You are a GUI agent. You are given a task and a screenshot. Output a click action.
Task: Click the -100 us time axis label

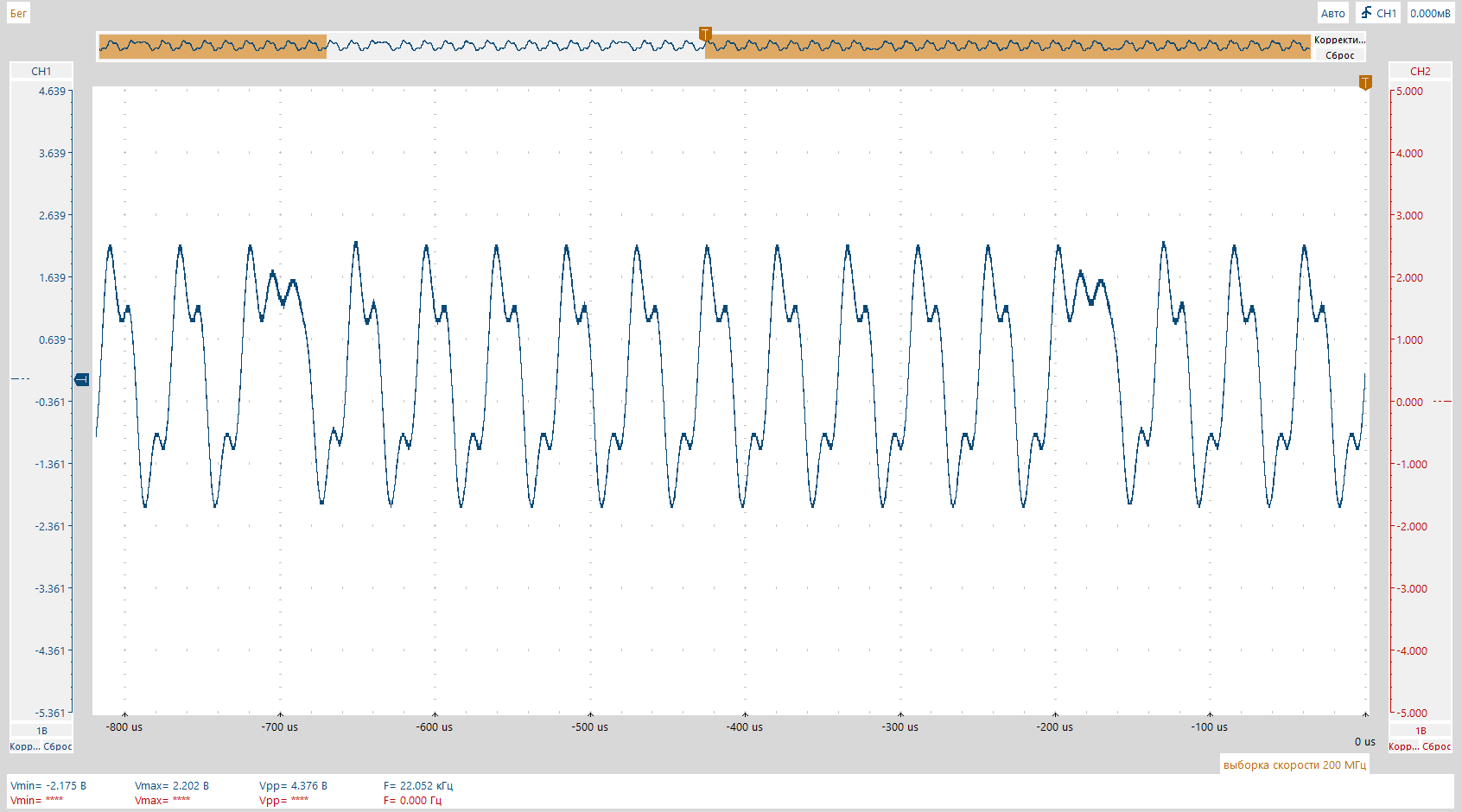pyautogui.click(x=1210, y=726)
